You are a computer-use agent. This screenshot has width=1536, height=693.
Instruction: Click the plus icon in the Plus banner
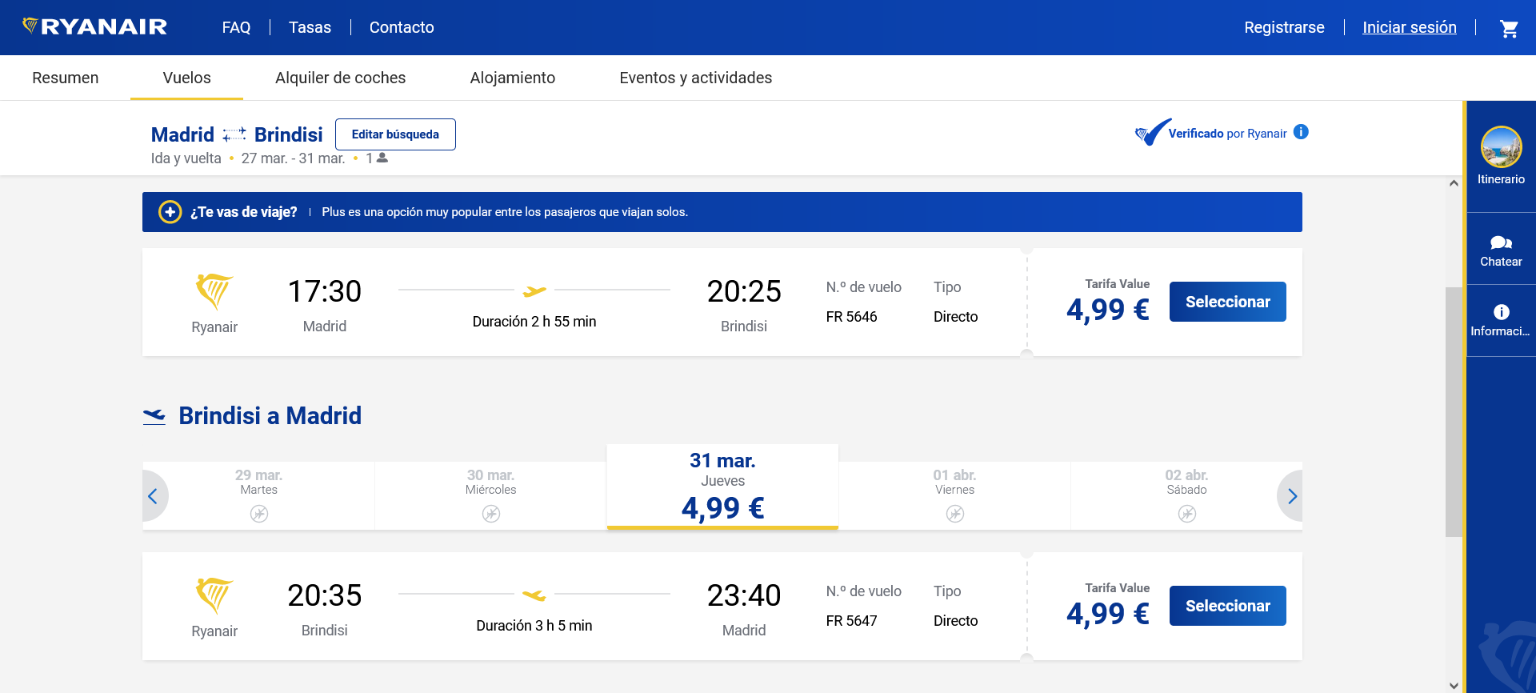[170, 212]
